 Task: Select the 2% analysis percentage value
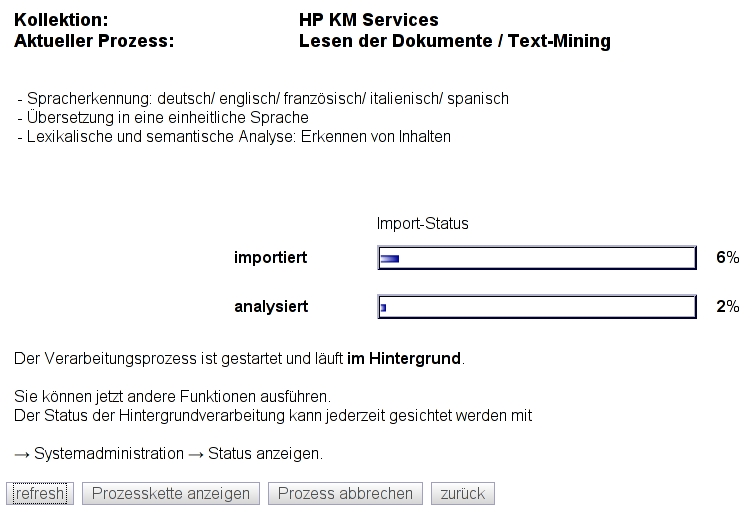pos(727,307)
